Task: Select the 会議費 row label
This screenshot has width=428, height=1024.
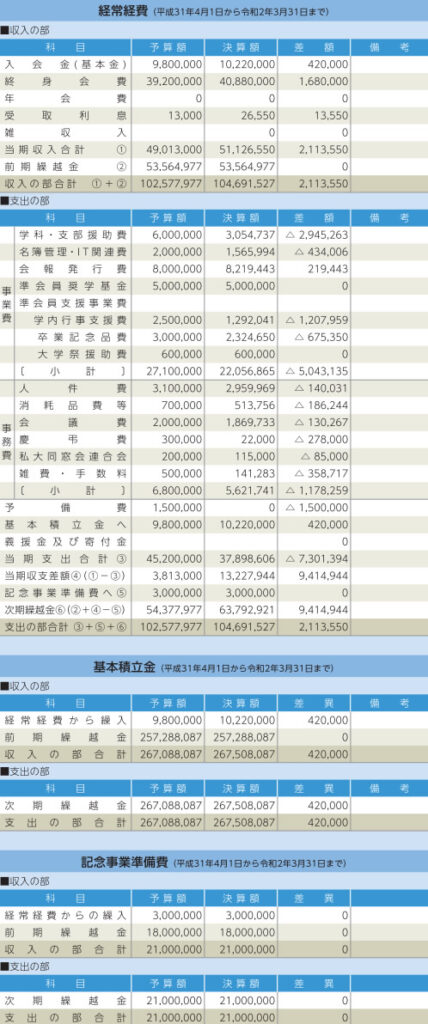Action: click(73, 423)
